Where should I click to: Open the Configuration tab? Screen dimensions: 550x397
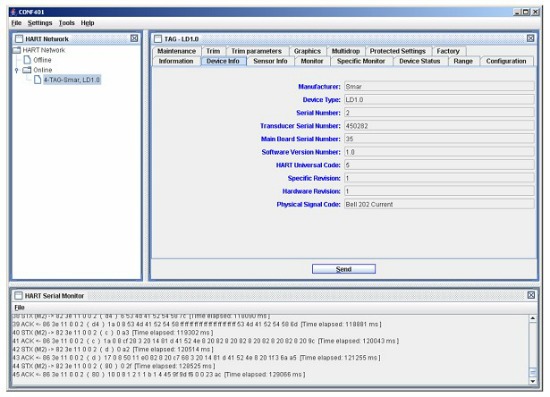(506, 61)
